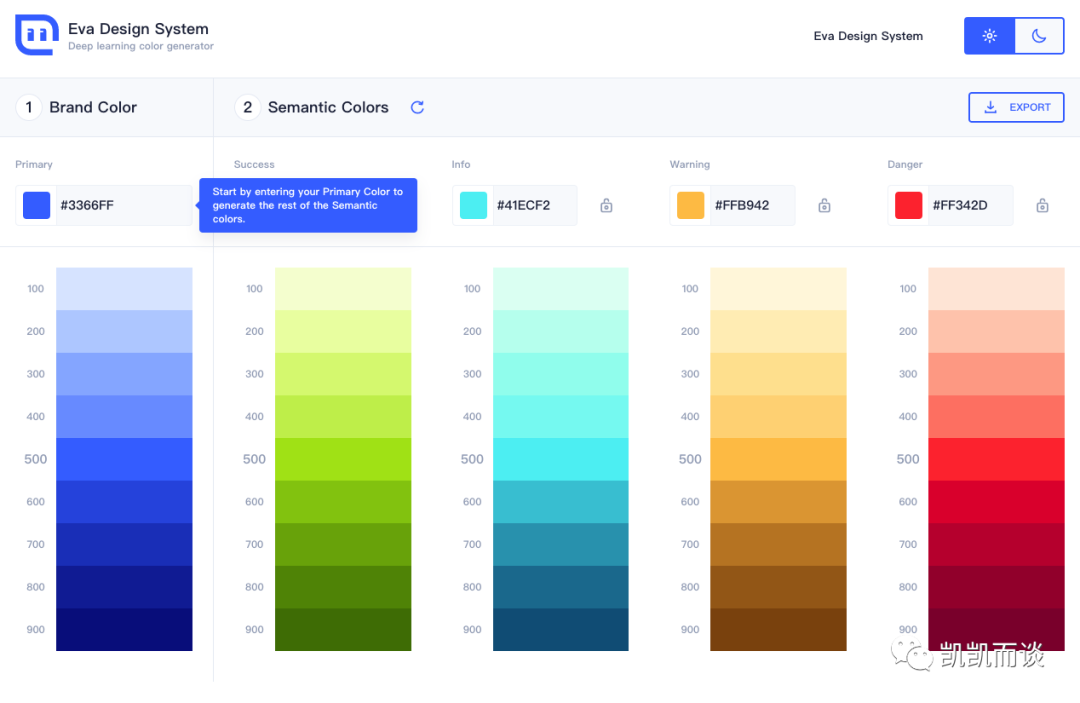Viewport: 1080px width, 703px height.
Task: Click the EXPORT button
Action: point(1016,107)
